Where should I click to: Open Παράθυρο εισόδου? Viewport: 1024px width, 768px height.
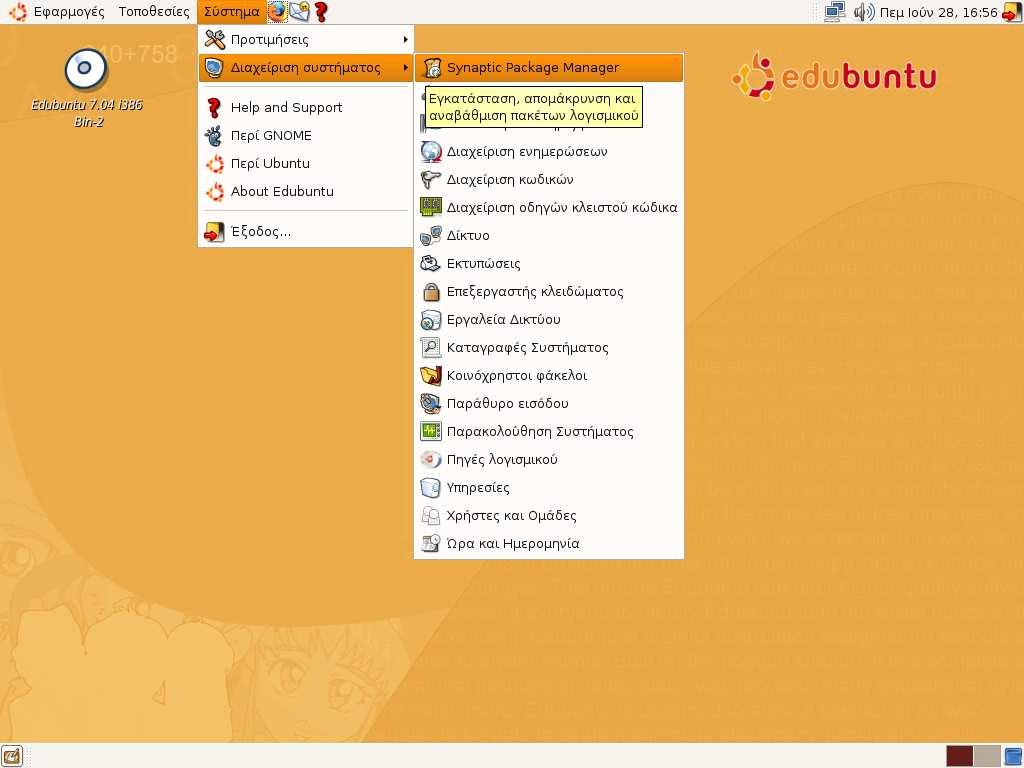pyautogui.click(x=549, y=404)
